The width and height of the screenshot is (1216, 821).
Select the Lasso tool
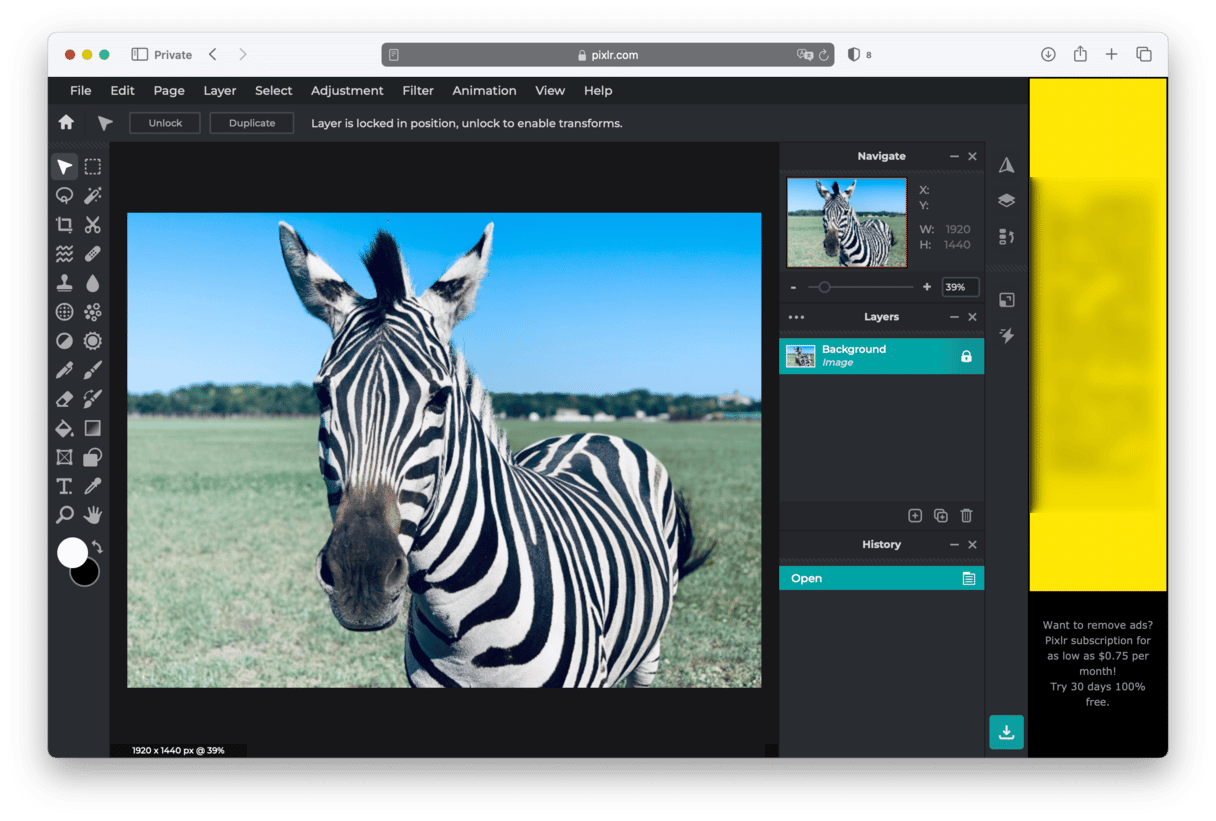tap(64, 196)
